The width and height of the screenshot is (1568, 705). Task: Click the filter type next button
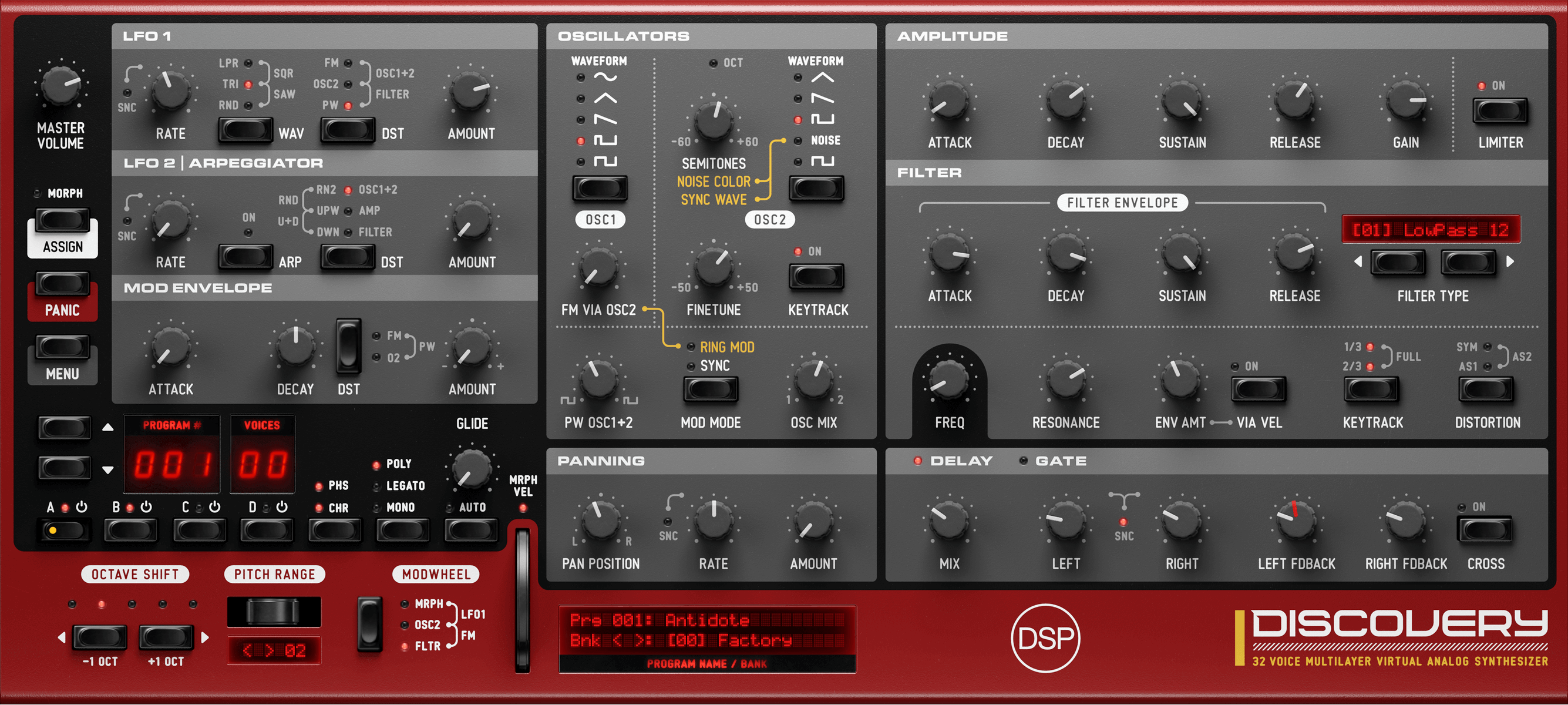tap(1468, 263)
